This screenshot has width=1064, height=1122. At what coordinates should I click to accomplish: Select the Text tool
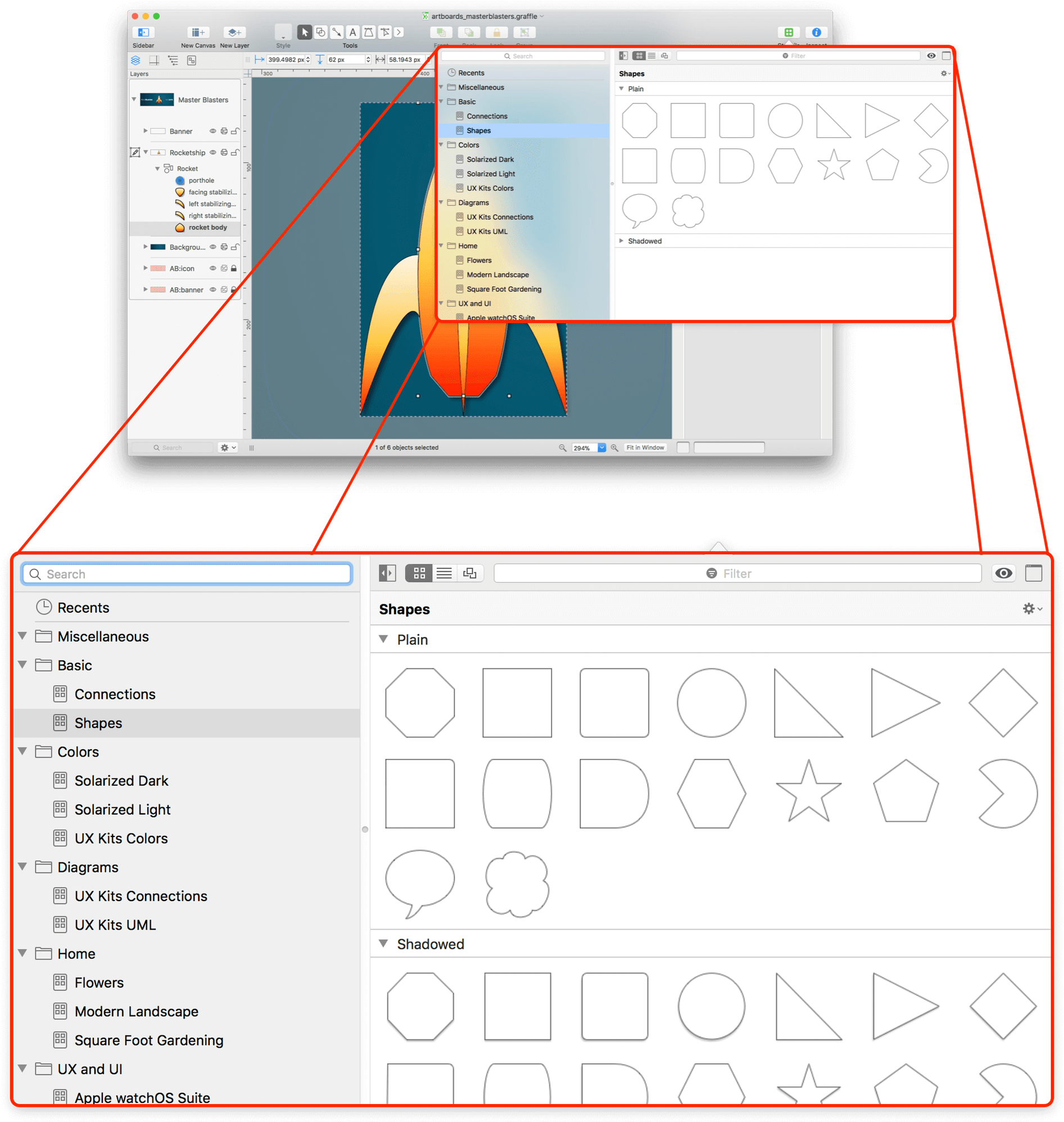click(x=353, y=33)
